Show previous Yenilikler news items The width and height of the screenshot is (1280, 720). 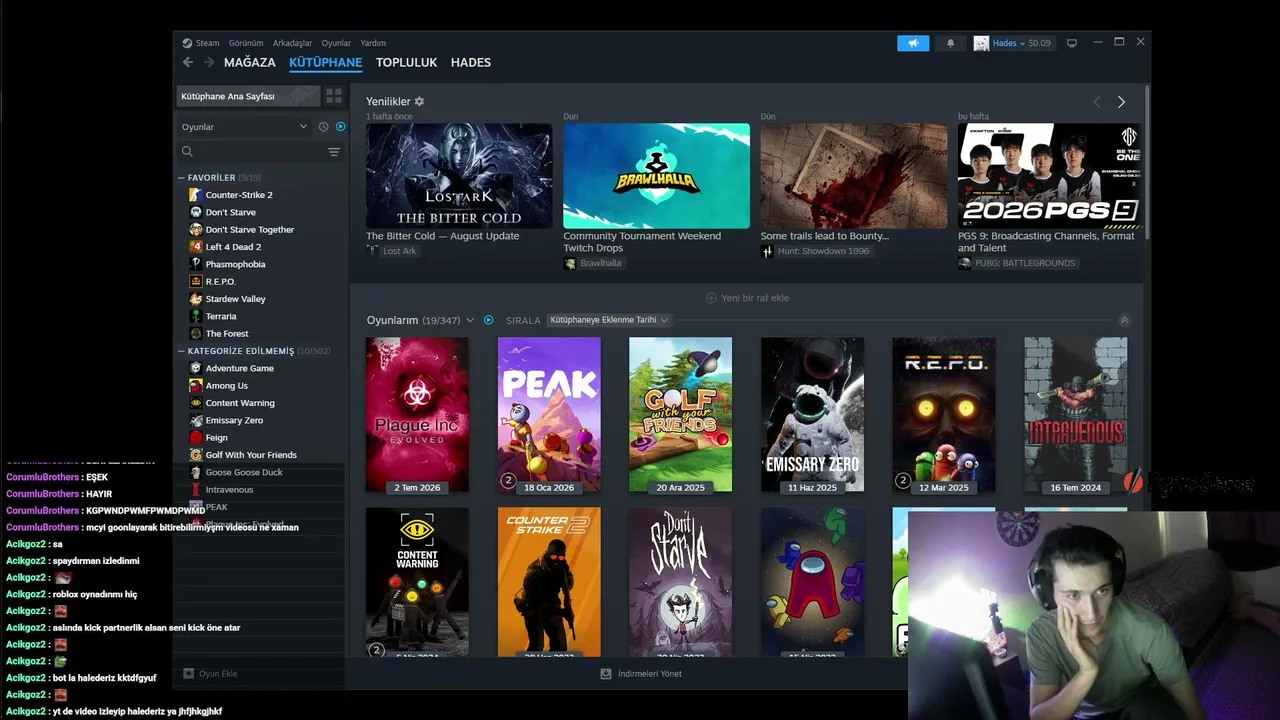tap(1097, 102)
